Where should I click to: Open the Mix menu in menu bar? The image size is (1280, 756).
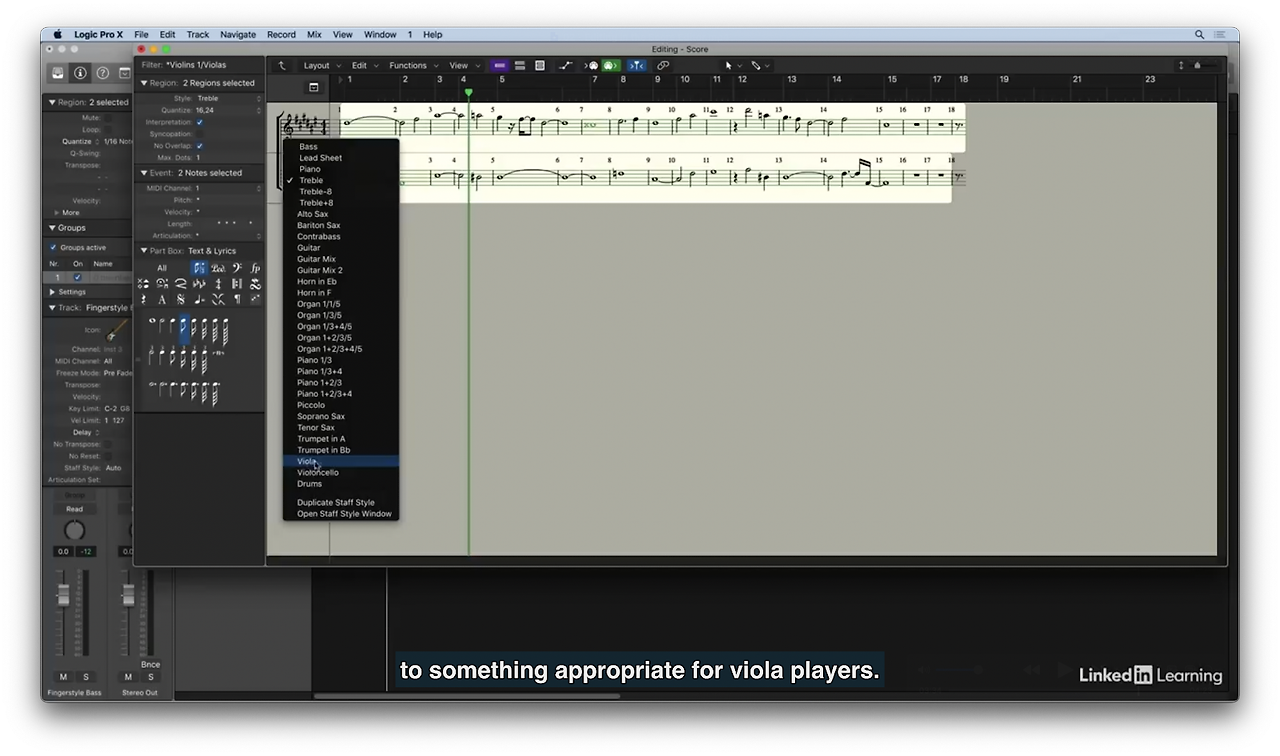click(x=314, y=34)
